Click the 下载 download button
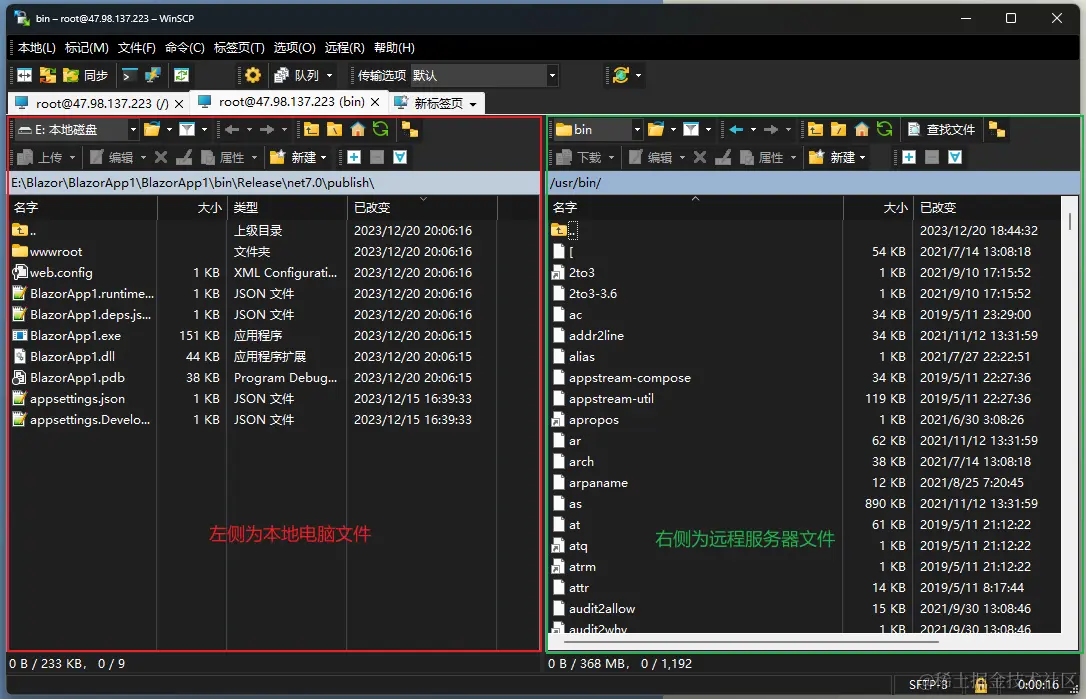1086x699 pixels. coord(578,157)
